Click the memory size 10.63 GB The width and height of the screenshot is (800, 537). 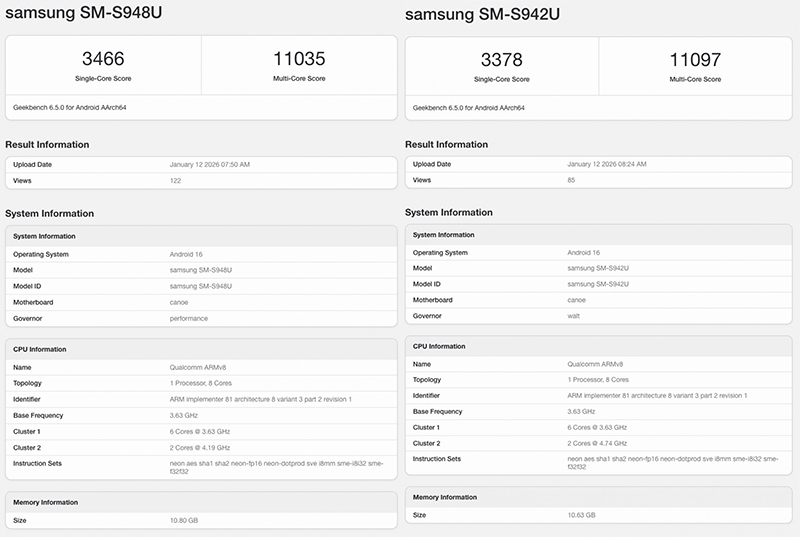pyautogui.click(x=581, y=514)
